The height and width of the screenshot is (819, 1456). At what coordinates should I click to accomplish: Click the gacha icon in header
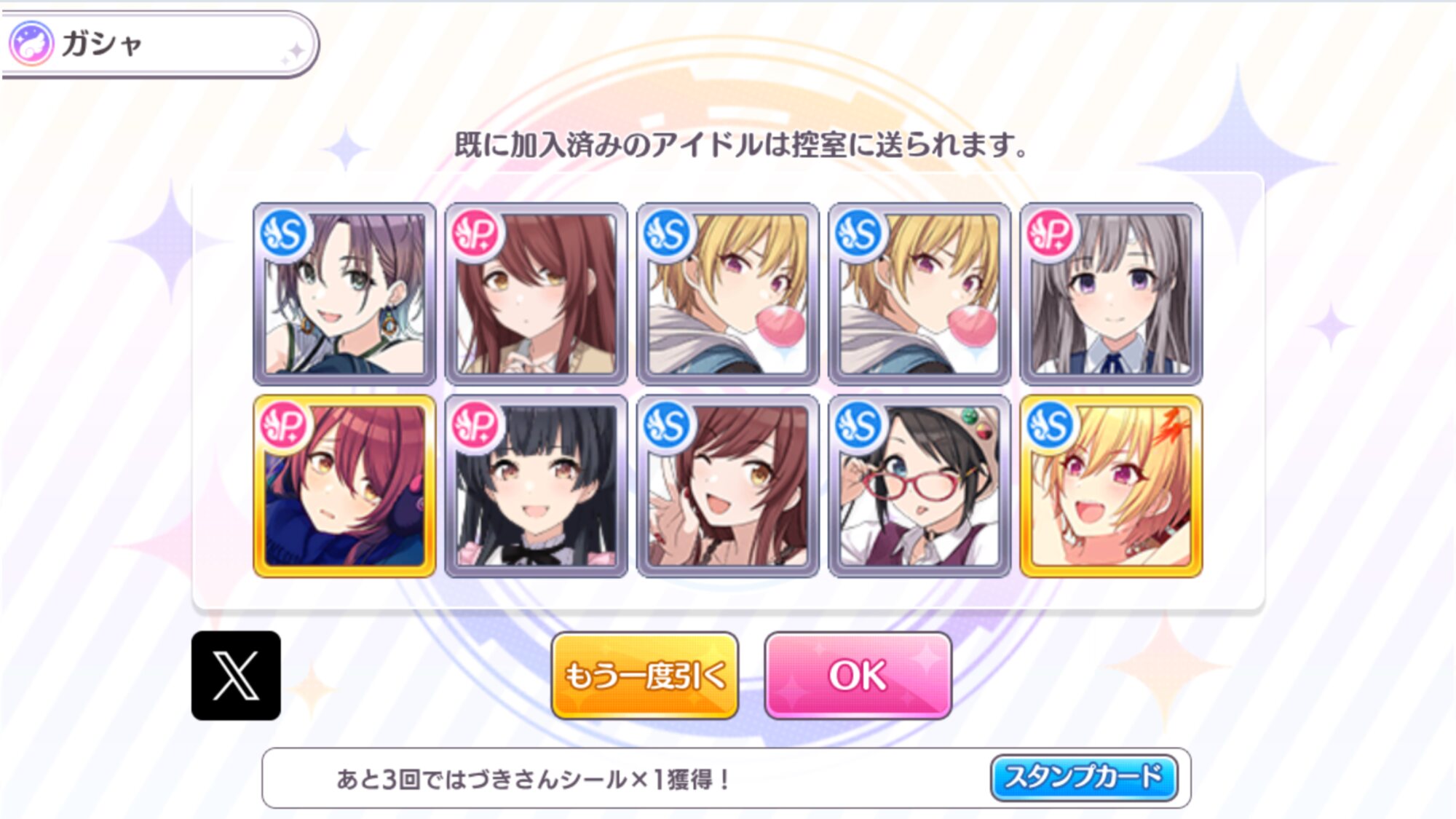pyautogui.click(x=31, y=44)
